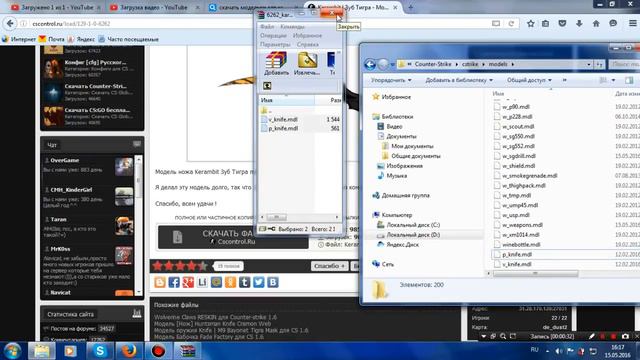This screenshot has height=360, width=640.
Task: Open WinRAR Команды menu
Action: [x=292, y=27]
